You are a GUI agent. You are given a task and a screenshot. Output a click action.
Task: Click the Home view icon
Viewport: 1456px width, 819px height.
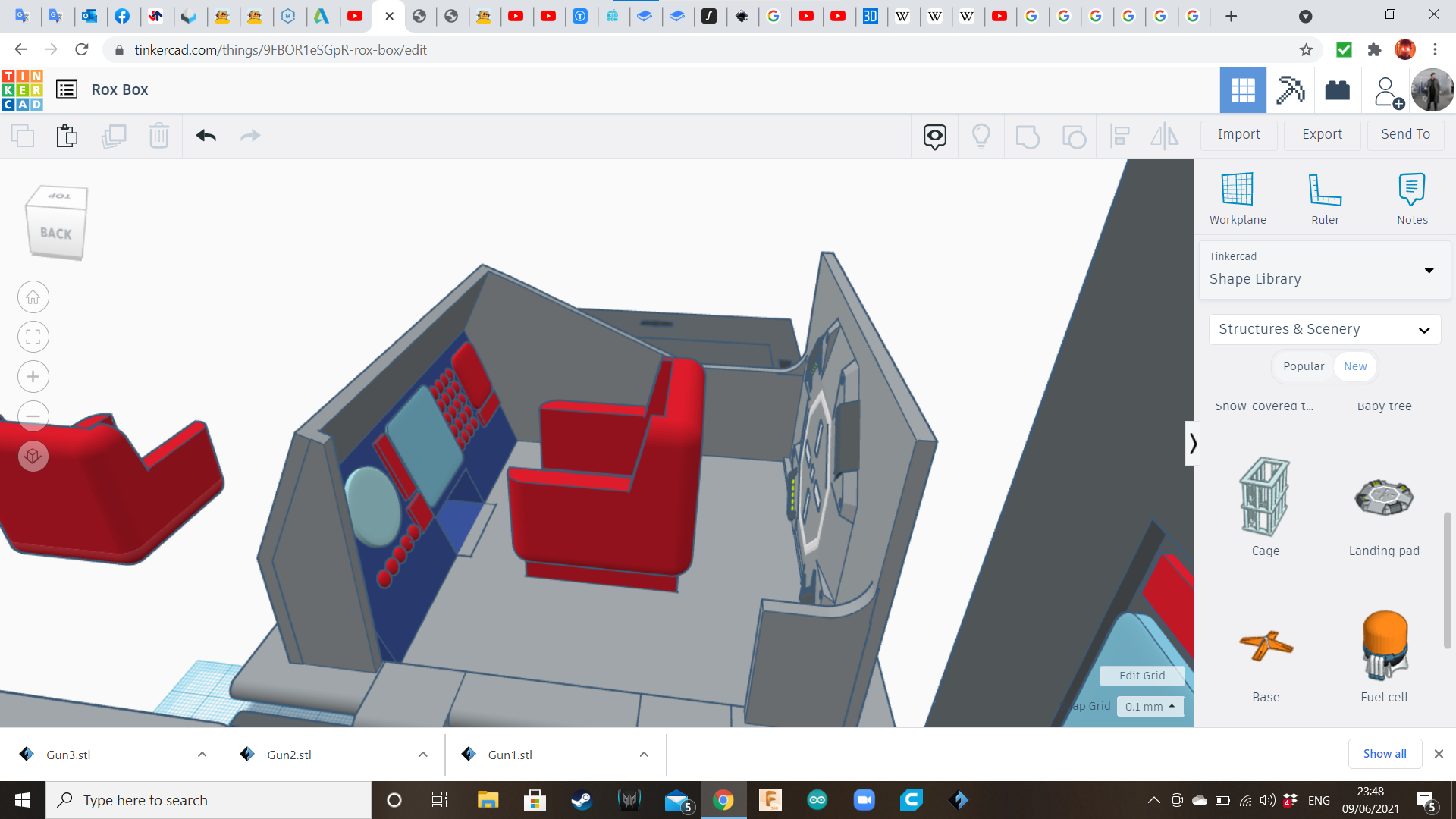33,297
